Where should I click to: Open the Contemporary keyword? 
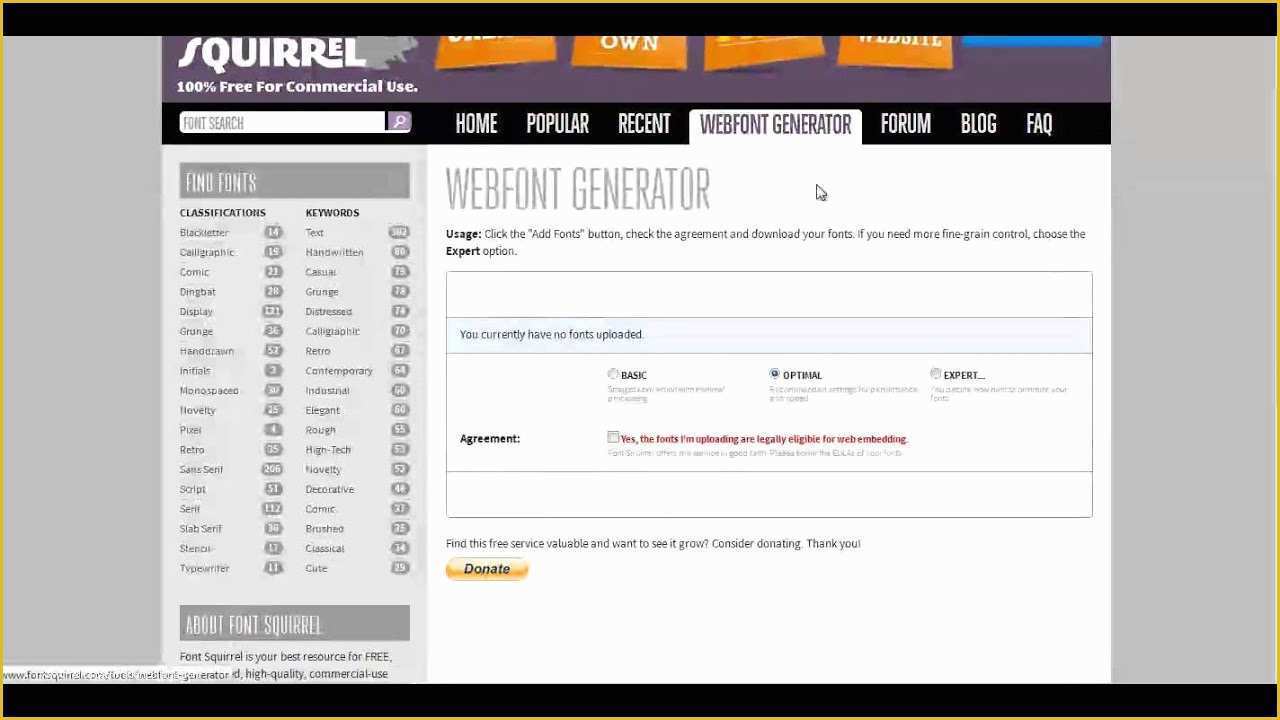pos(338,371)
